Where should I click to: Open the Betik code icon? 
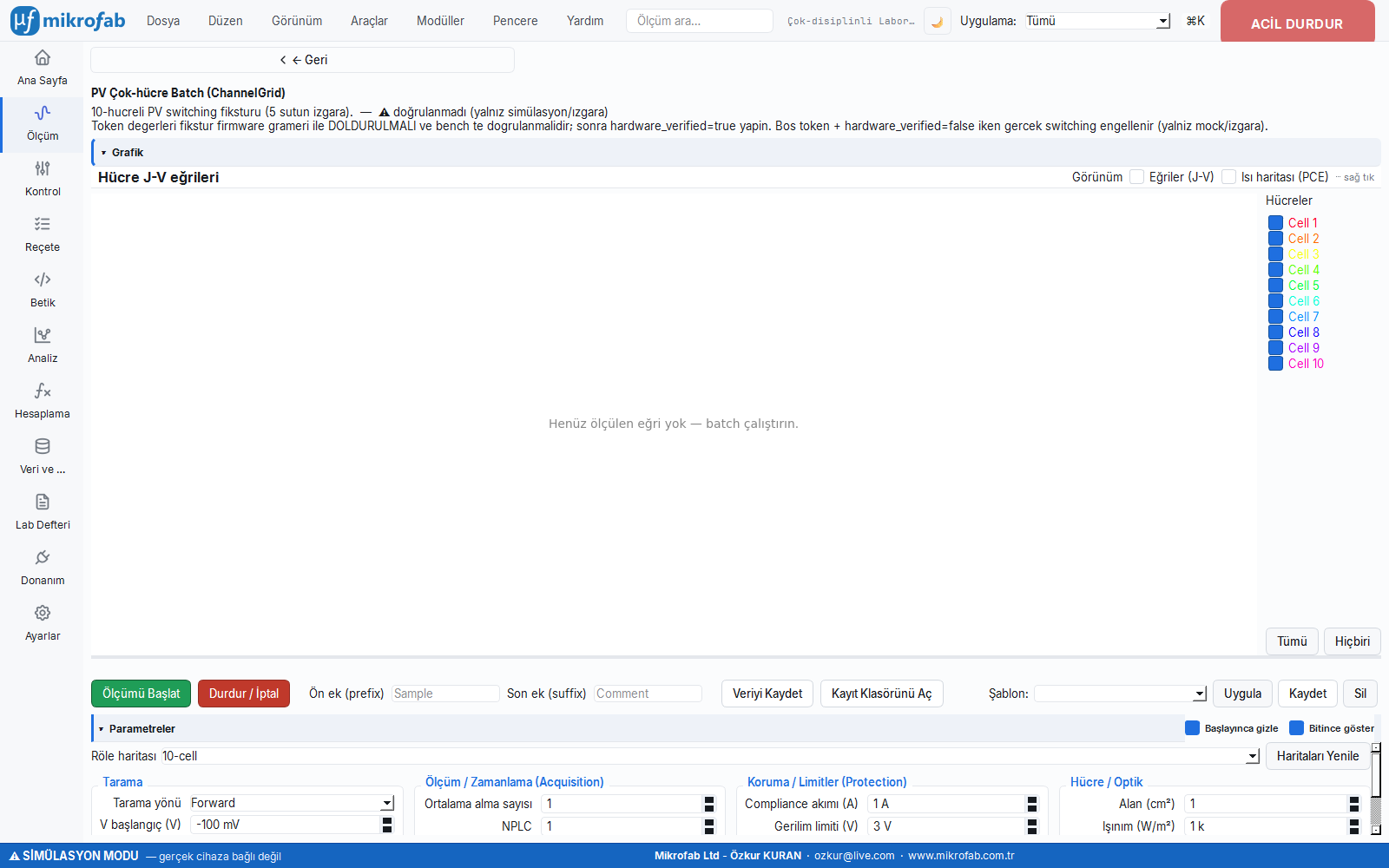42,279
